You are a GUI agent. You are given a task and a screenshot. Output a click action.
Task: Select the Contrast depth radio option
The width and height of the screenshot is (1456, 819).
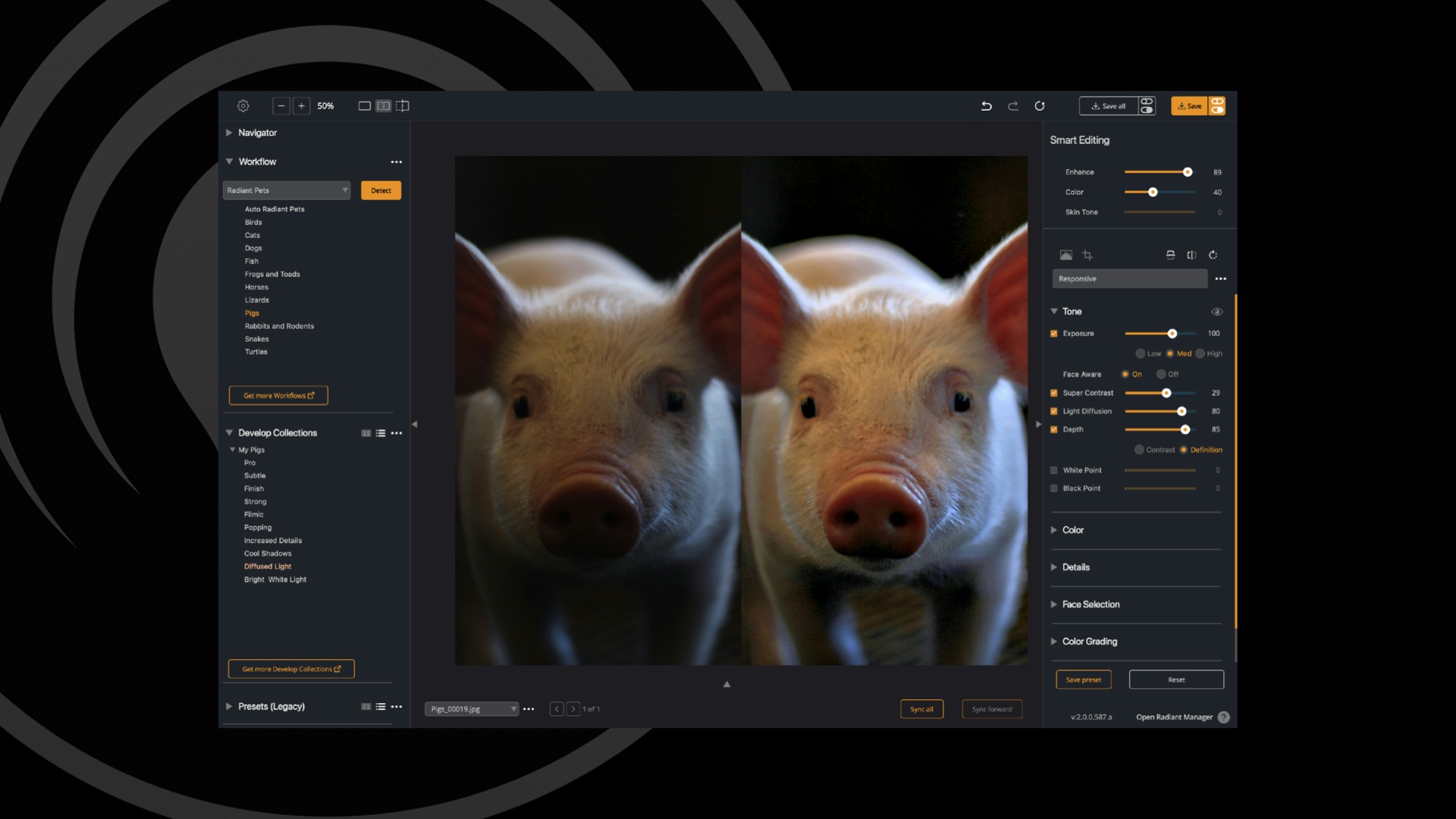1139,450
